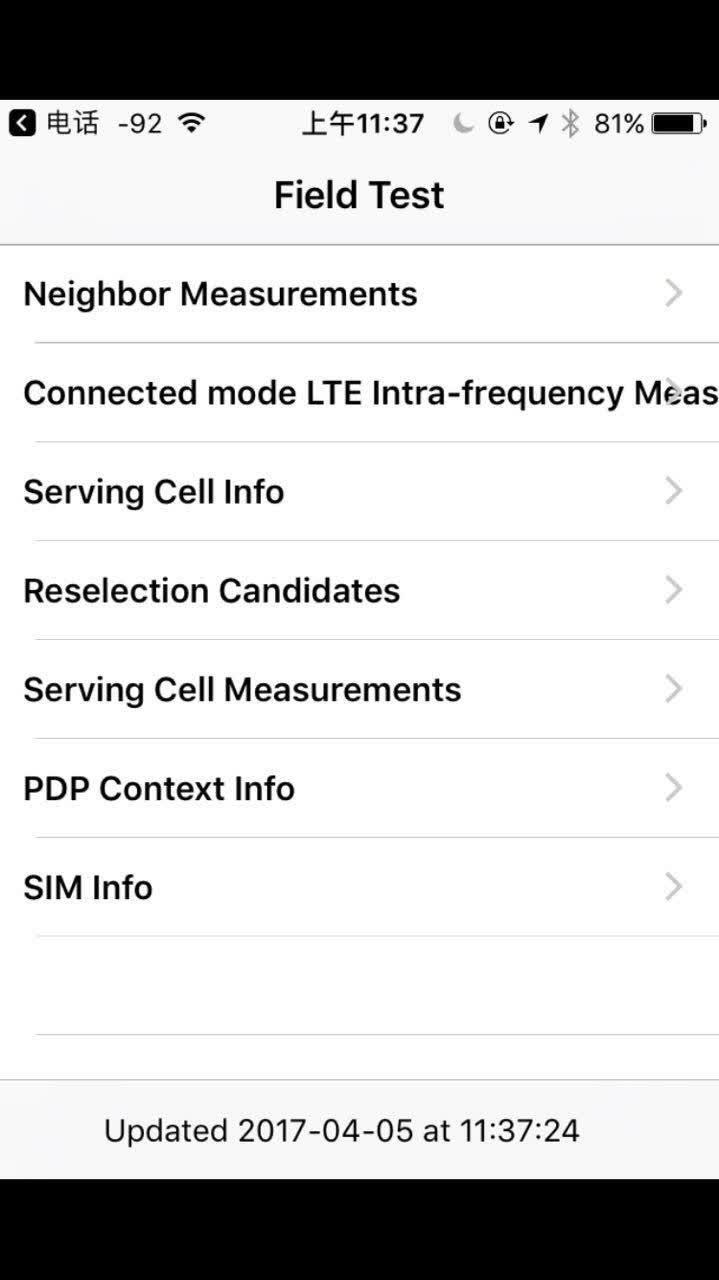The width and height of the screenshot is (719, 1280).
Task: Tap the -92 signal strength reading
Action: 139,123
